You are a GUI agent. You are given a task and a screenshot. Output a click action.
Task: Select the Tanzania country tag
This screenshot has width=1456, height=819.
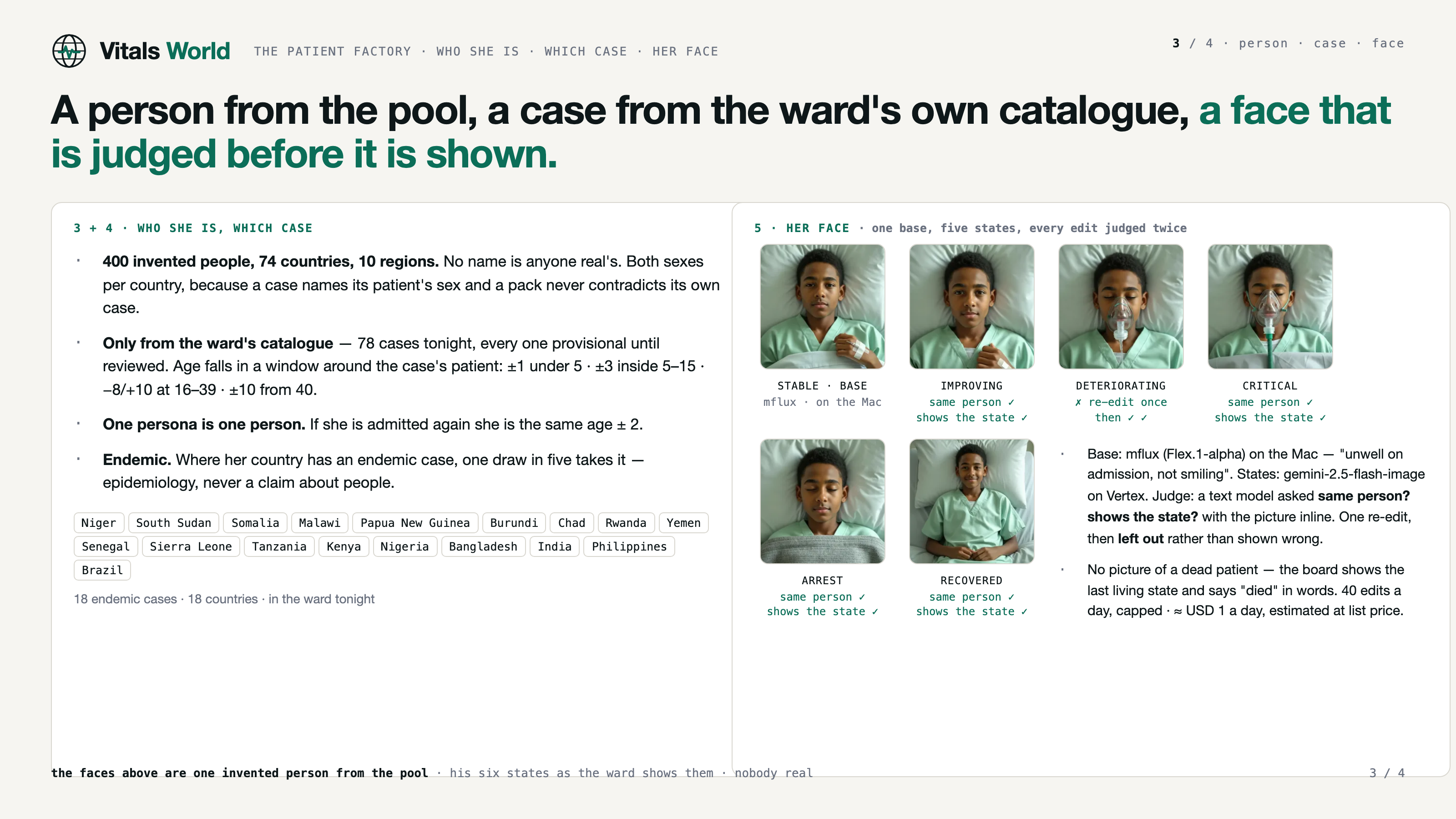279,546
